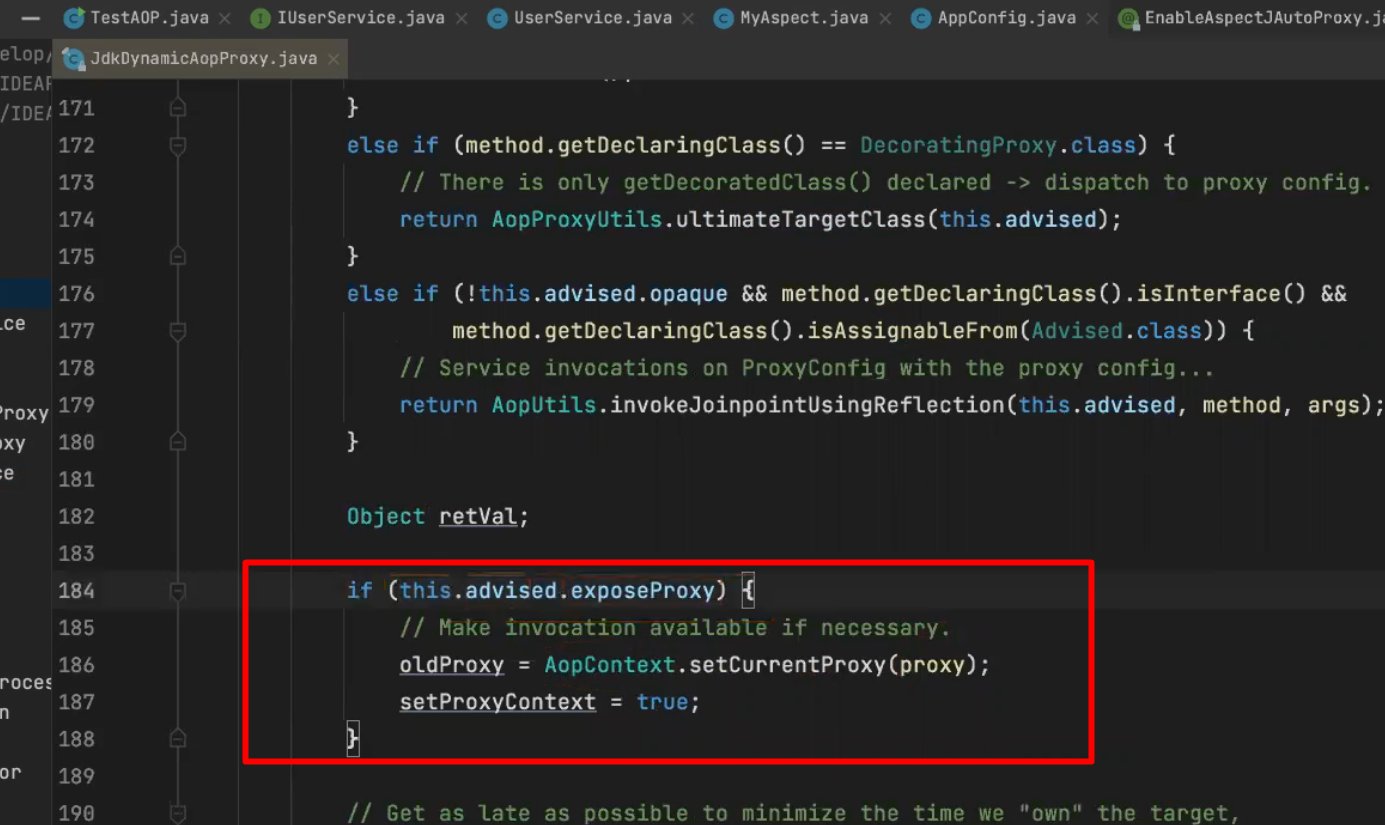1385x825 pixels.
Task: Click the MyAspect.java class icon
Action: 723,18
